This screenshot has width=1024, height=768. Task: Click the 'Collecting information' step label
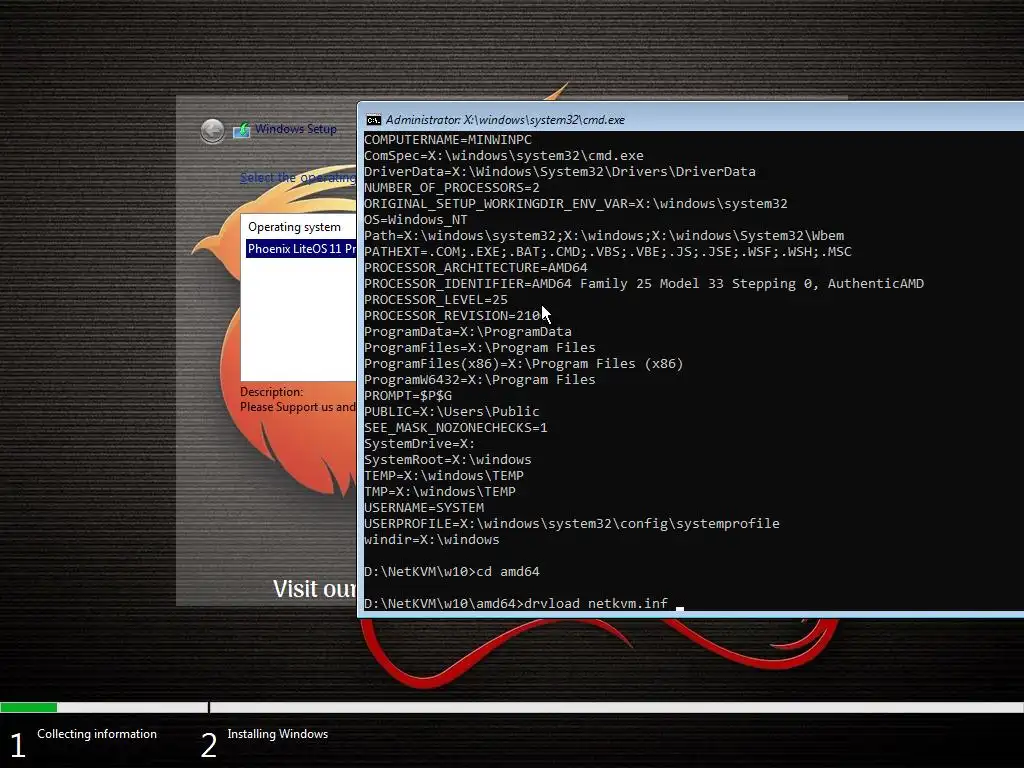[97, 734]
